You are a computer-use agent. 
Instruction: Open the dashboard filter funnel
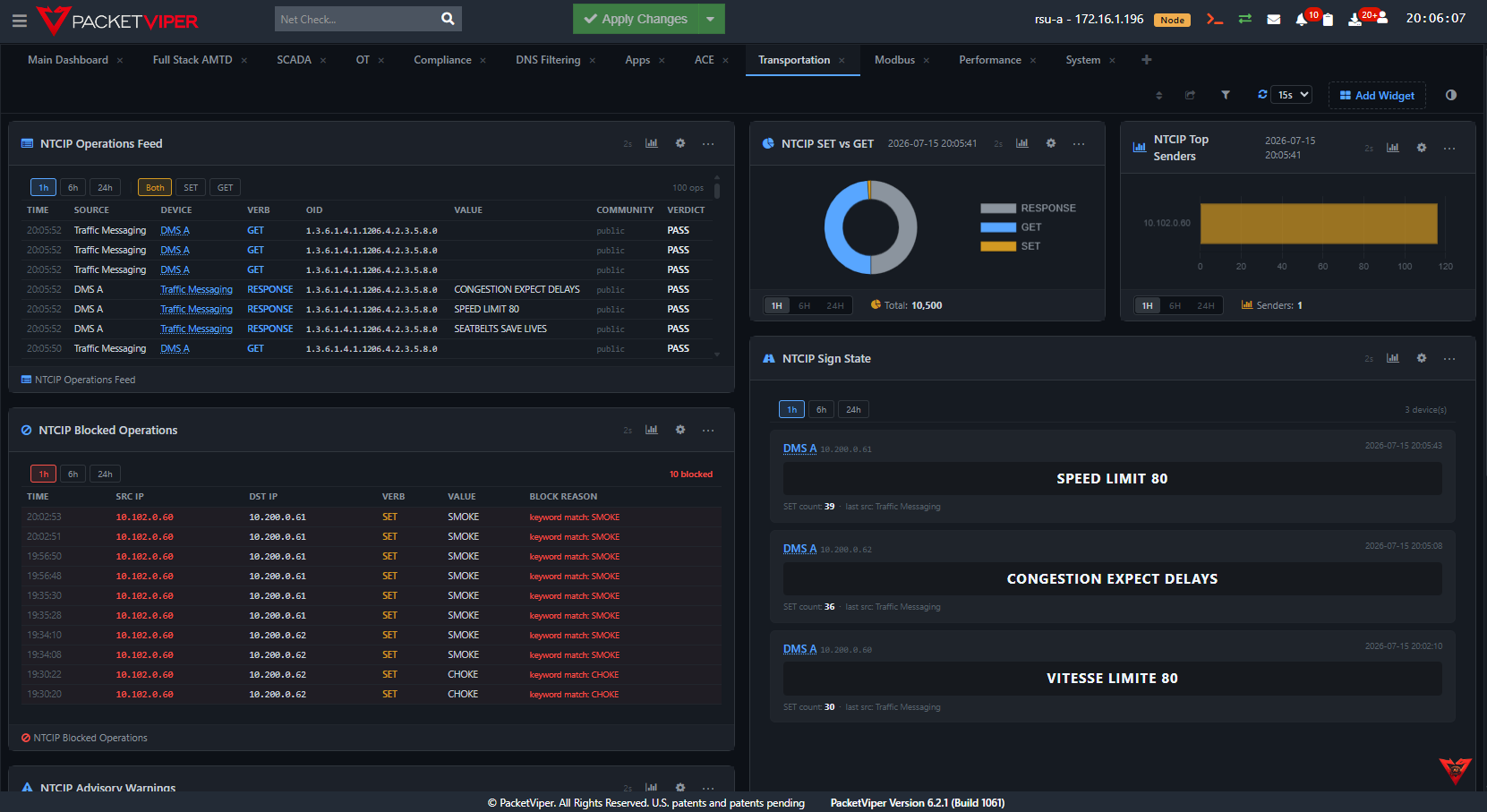click(1226, 95)
